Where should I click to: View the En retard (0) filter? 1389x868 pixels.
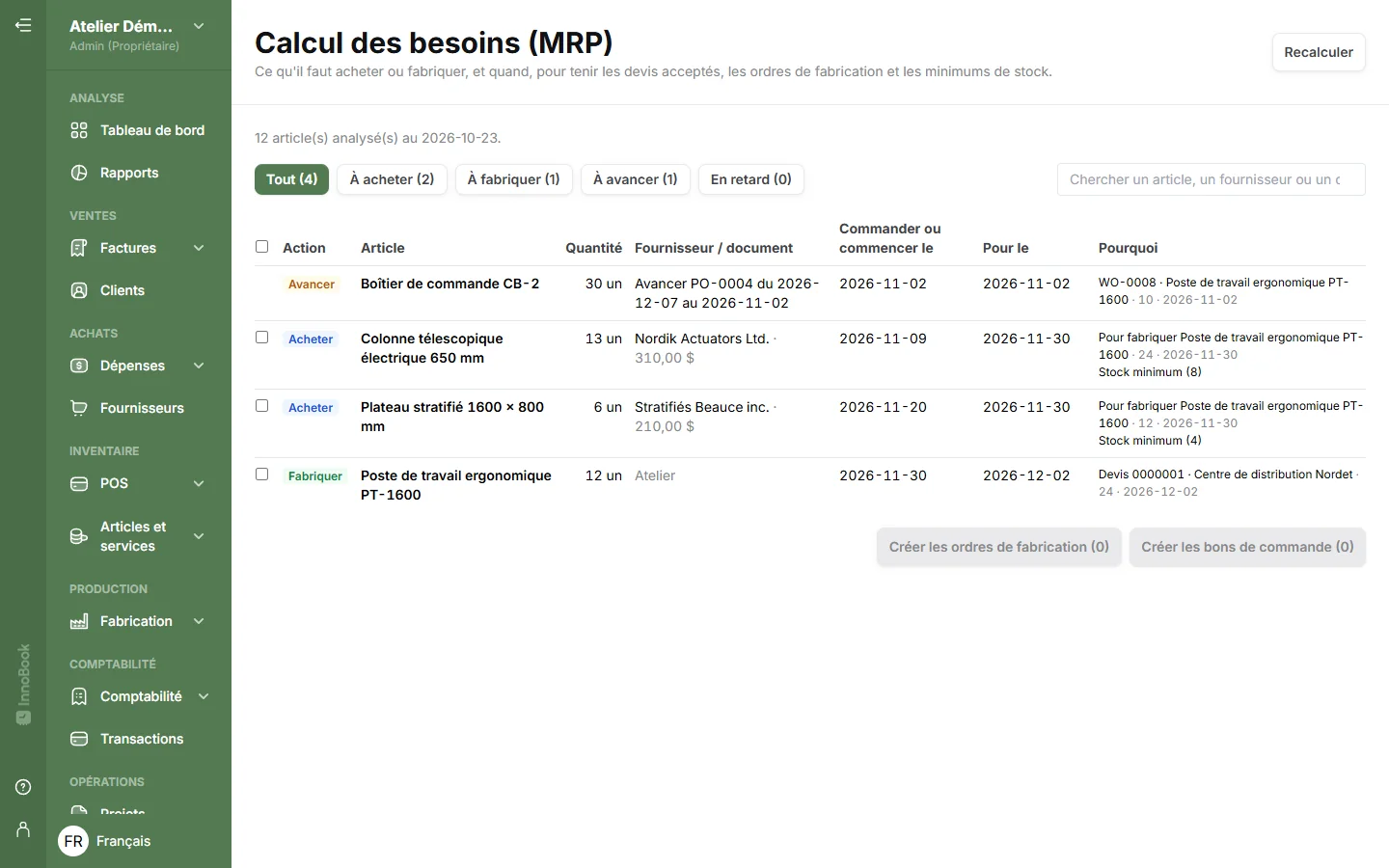(x=750, y=179)
